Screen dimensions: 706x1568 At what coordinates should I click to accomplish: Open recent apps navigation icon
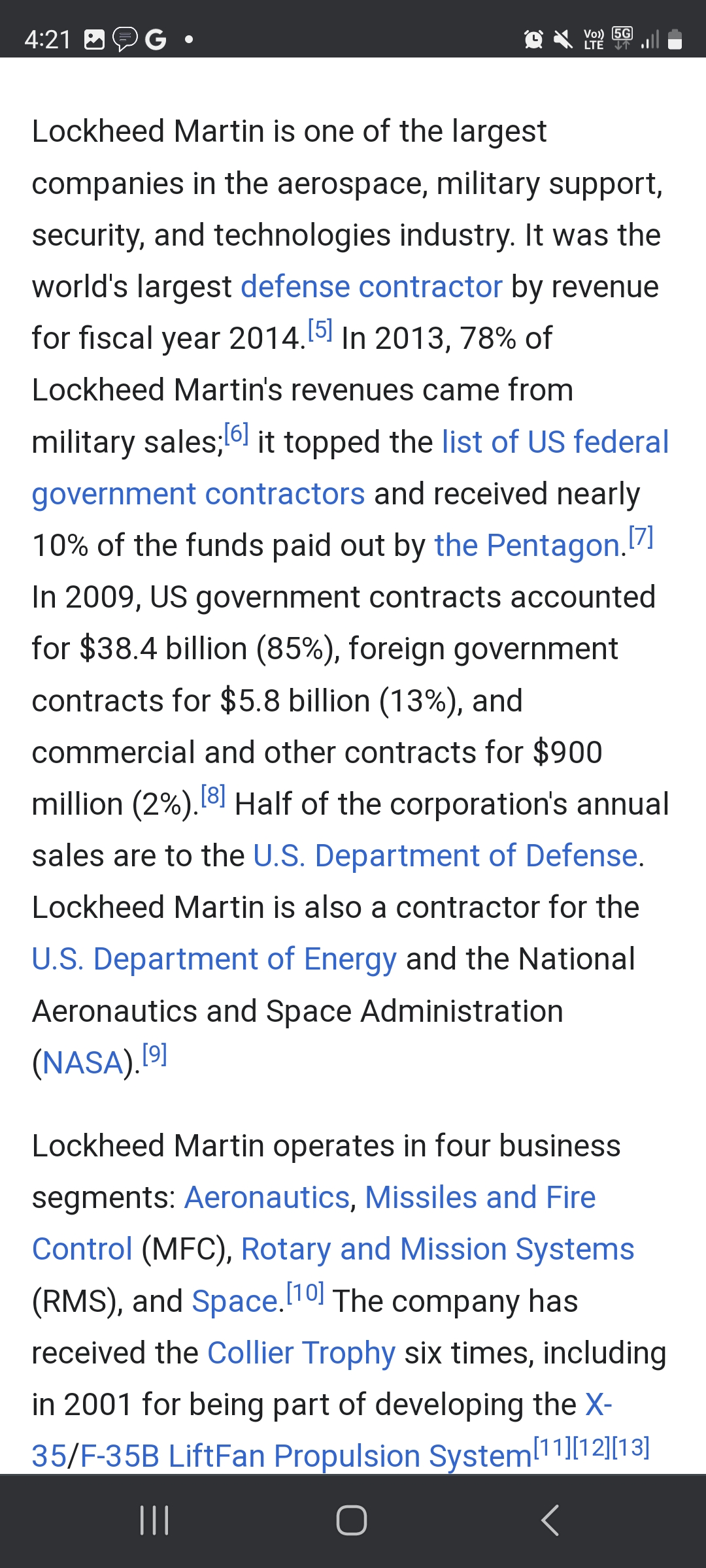pos(154,1520)
